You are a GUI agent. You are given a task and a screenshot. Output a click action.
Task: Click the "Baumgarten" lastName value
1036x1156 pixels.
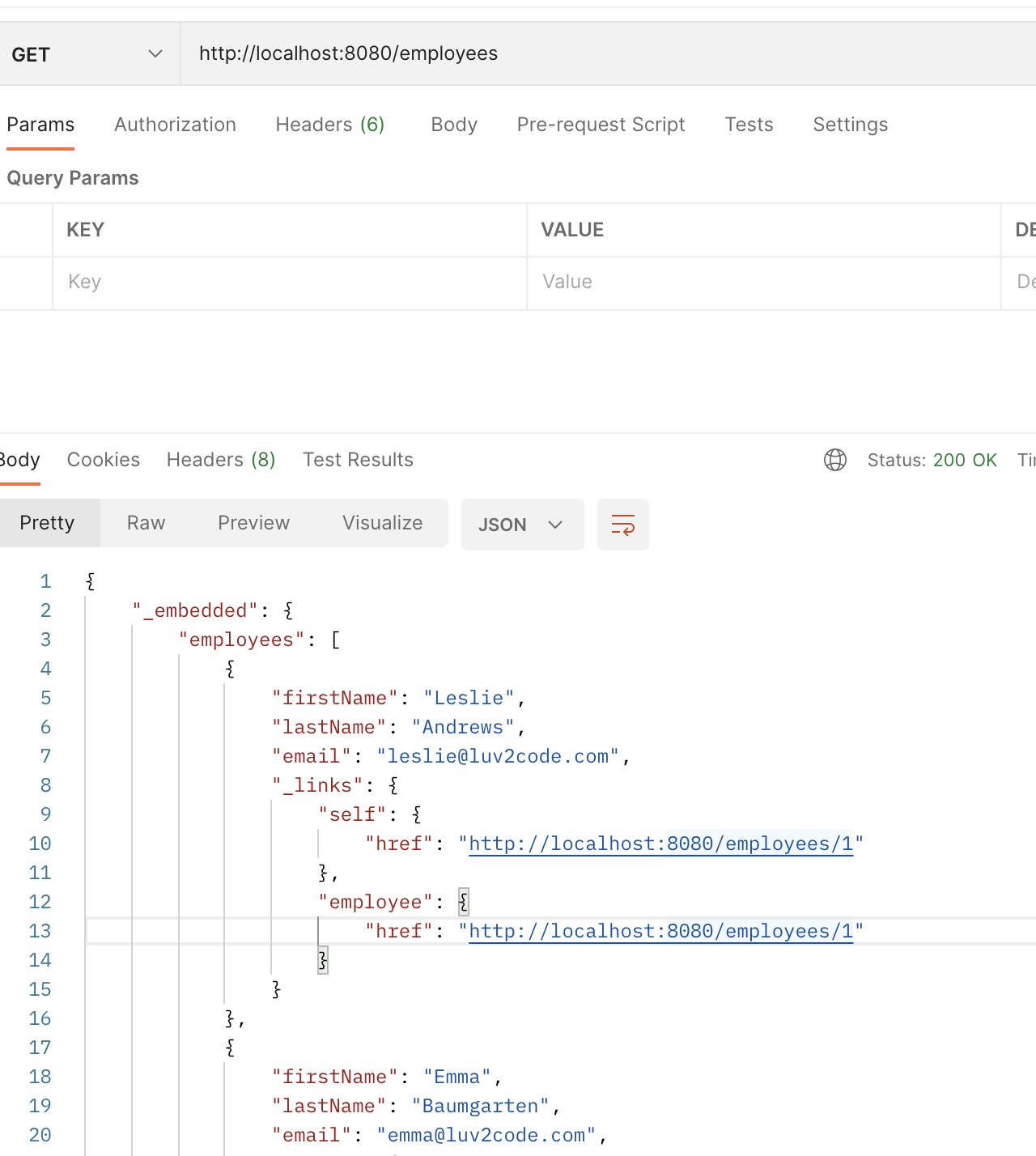[x=481, y=1106]
